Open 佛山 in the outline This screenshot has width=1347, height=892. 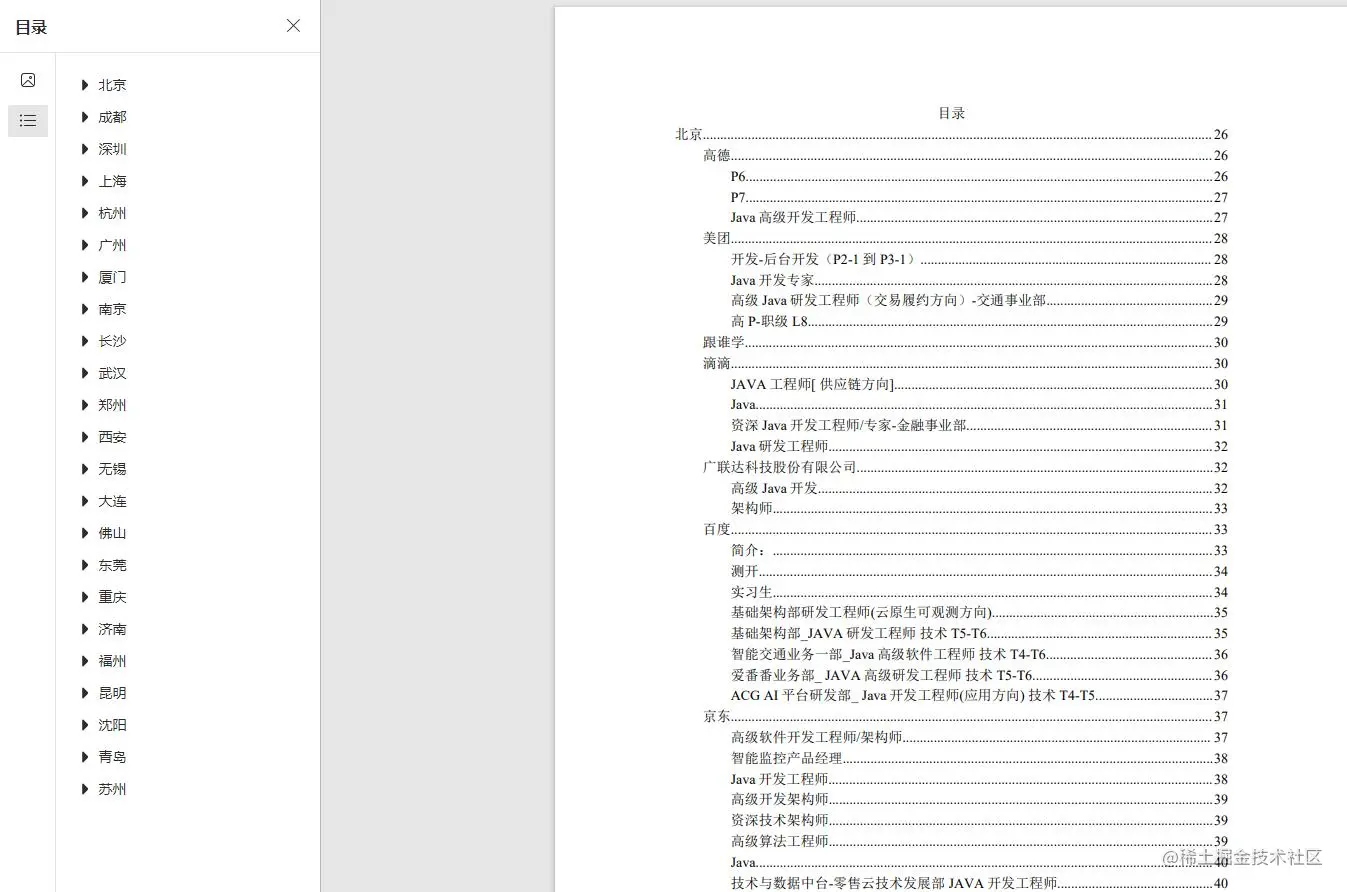point(112,533)
